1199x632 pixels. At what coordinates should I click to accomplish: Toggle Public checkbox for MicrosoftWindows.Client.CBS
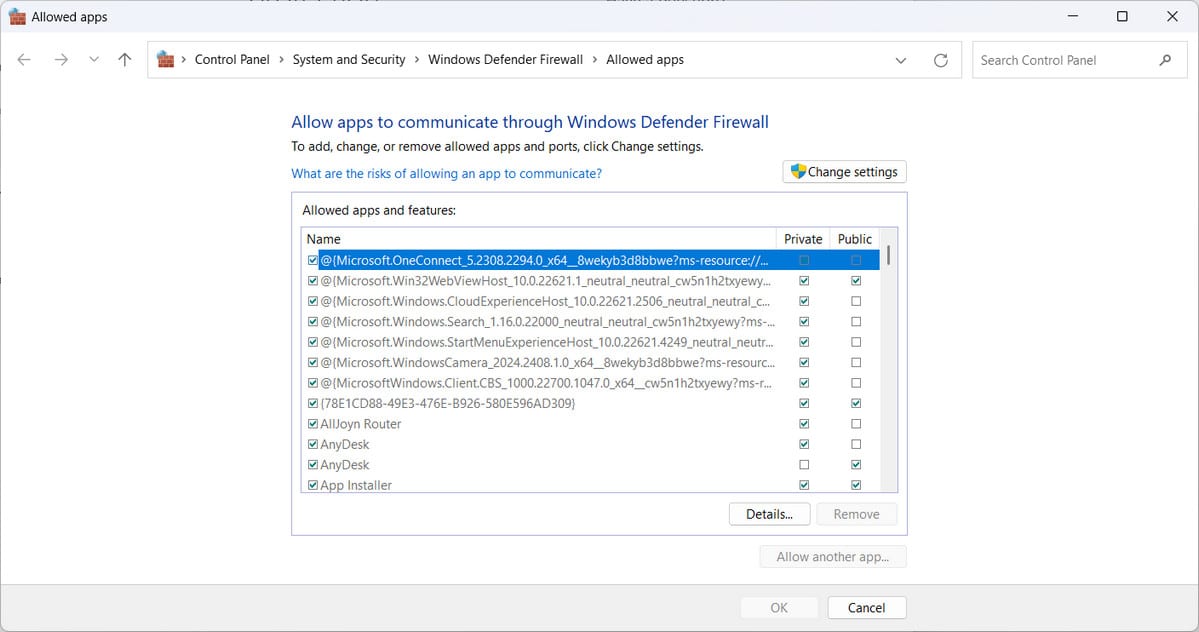tap(856, 383)
